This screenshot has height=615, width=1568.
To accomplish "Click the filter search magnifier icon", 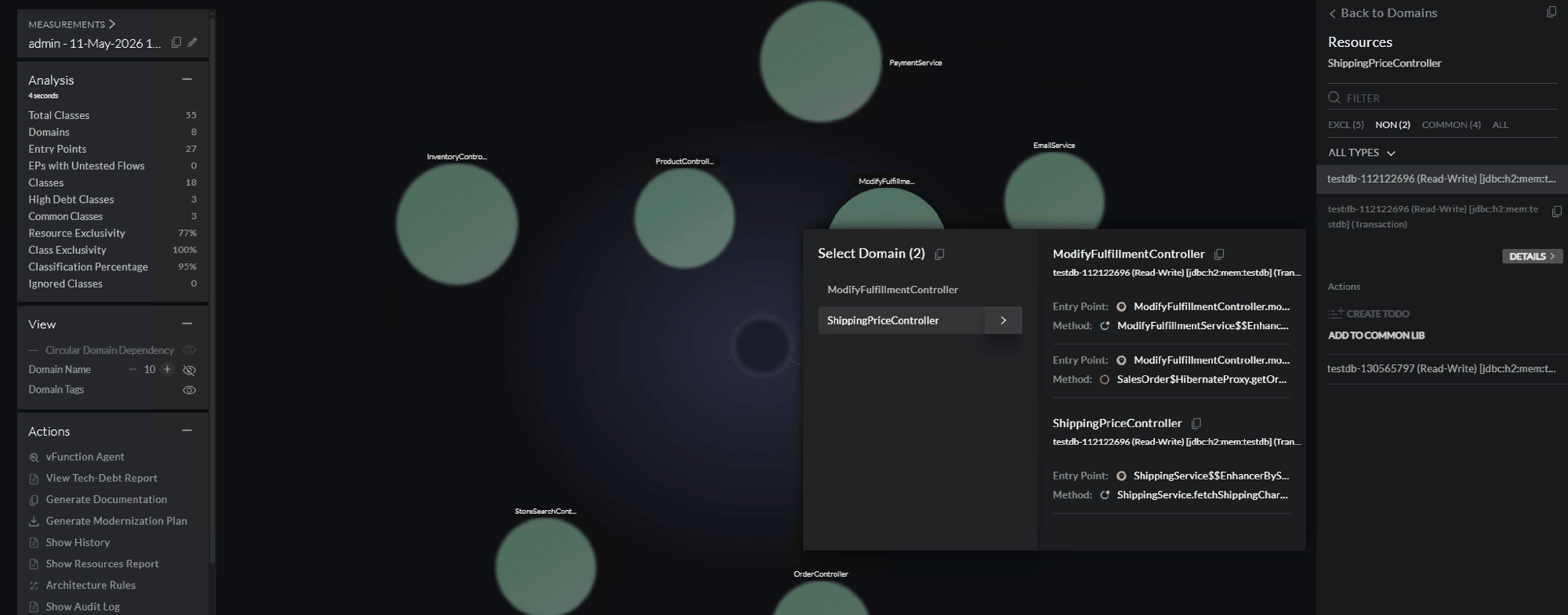I will point(1334,98).
